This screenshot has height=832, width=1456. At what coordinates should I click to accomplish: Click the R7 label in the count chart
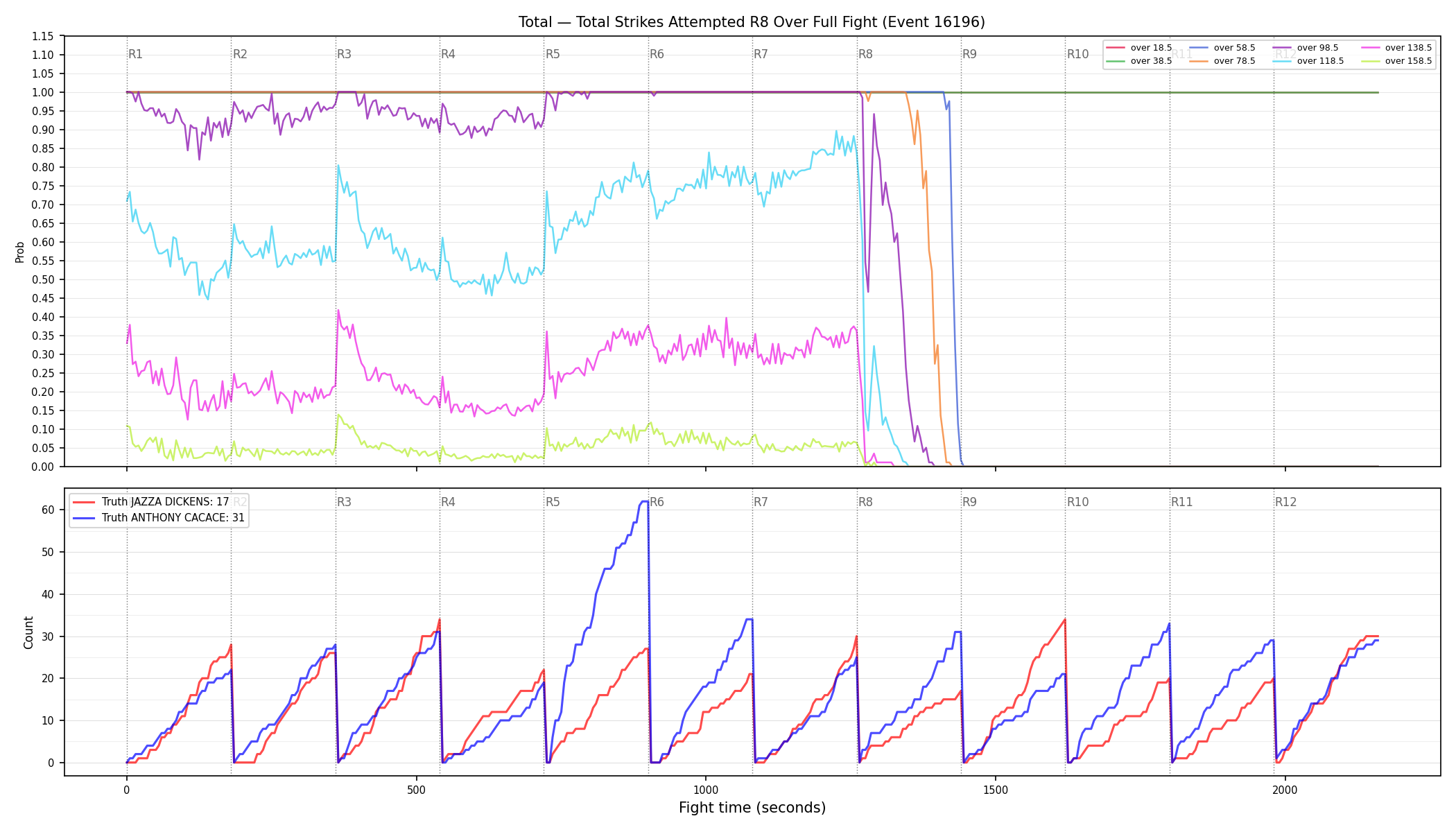[761, 502]
